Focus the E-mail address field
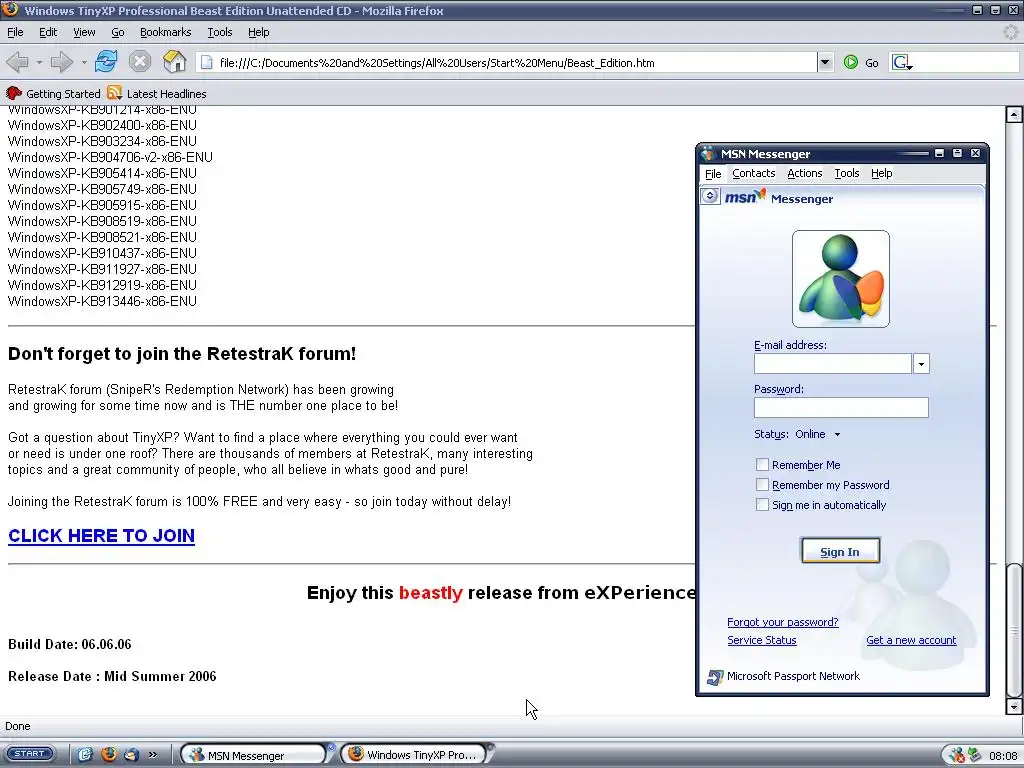 click(833, 364)
